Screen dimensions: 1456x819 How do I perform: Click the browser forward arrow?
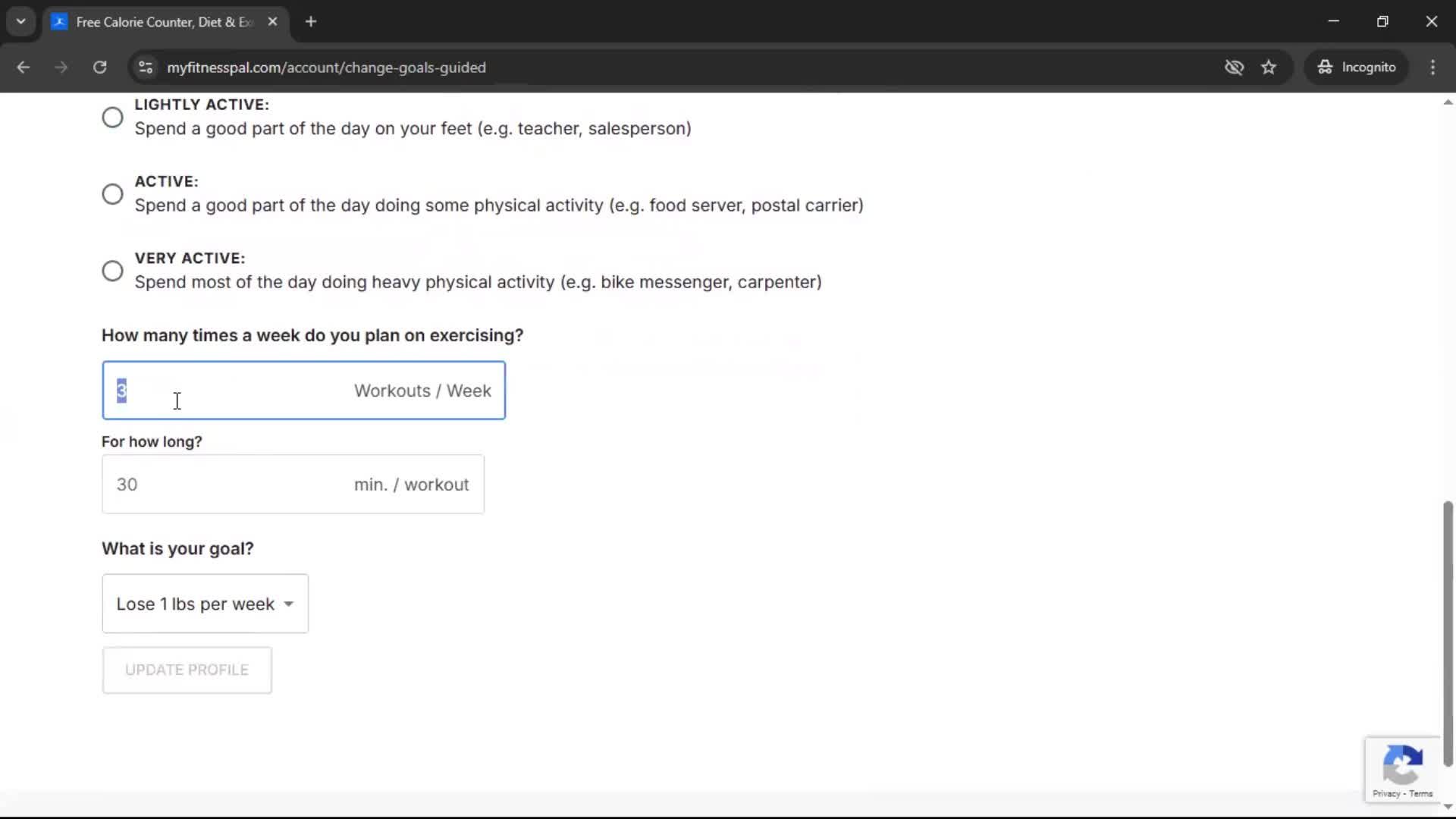61,67
